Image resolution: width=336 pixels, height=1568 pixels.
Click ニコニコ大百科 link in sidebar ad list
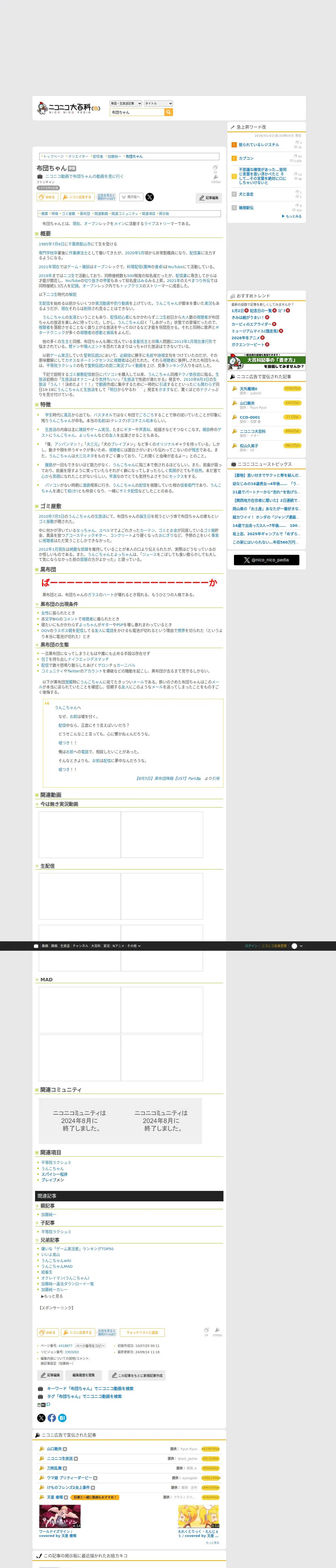(x=253, y=431)
